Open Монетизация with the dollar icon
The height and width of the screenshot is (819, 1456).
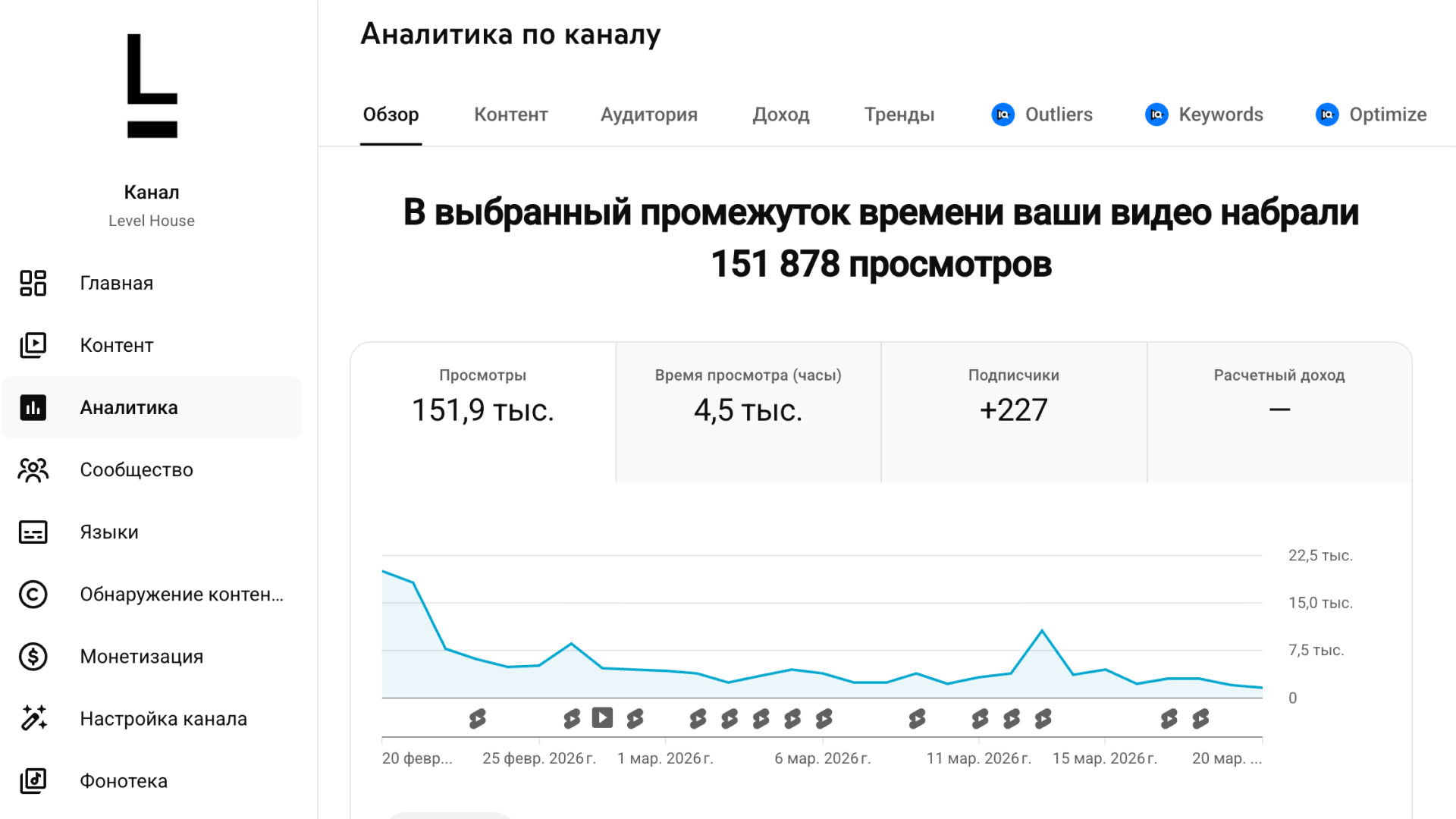click(33, 657)
